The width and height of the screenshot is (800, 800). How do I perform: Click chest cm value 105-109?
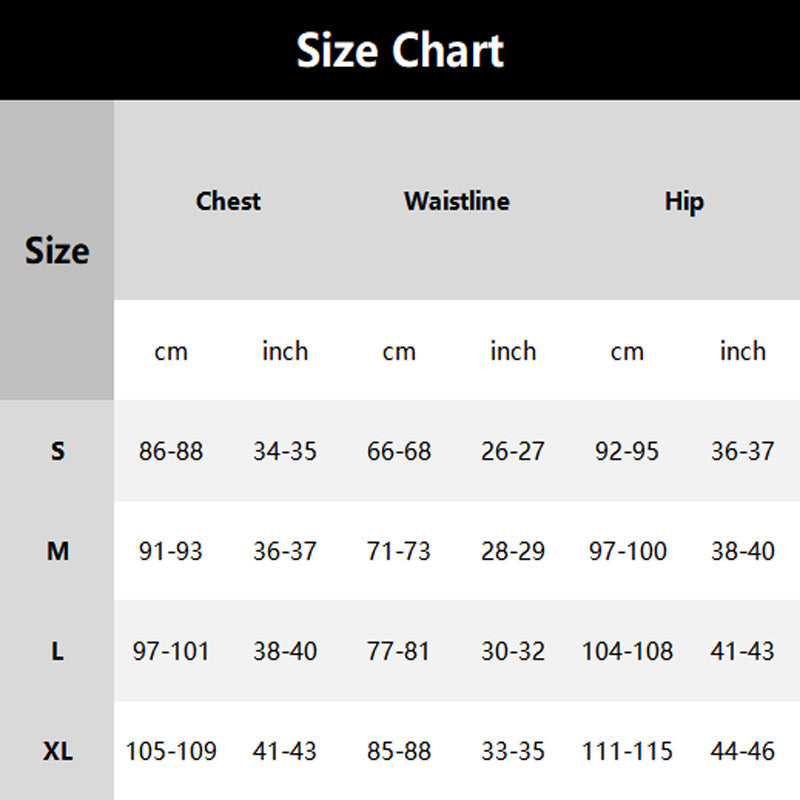click(x=171, y=751)
